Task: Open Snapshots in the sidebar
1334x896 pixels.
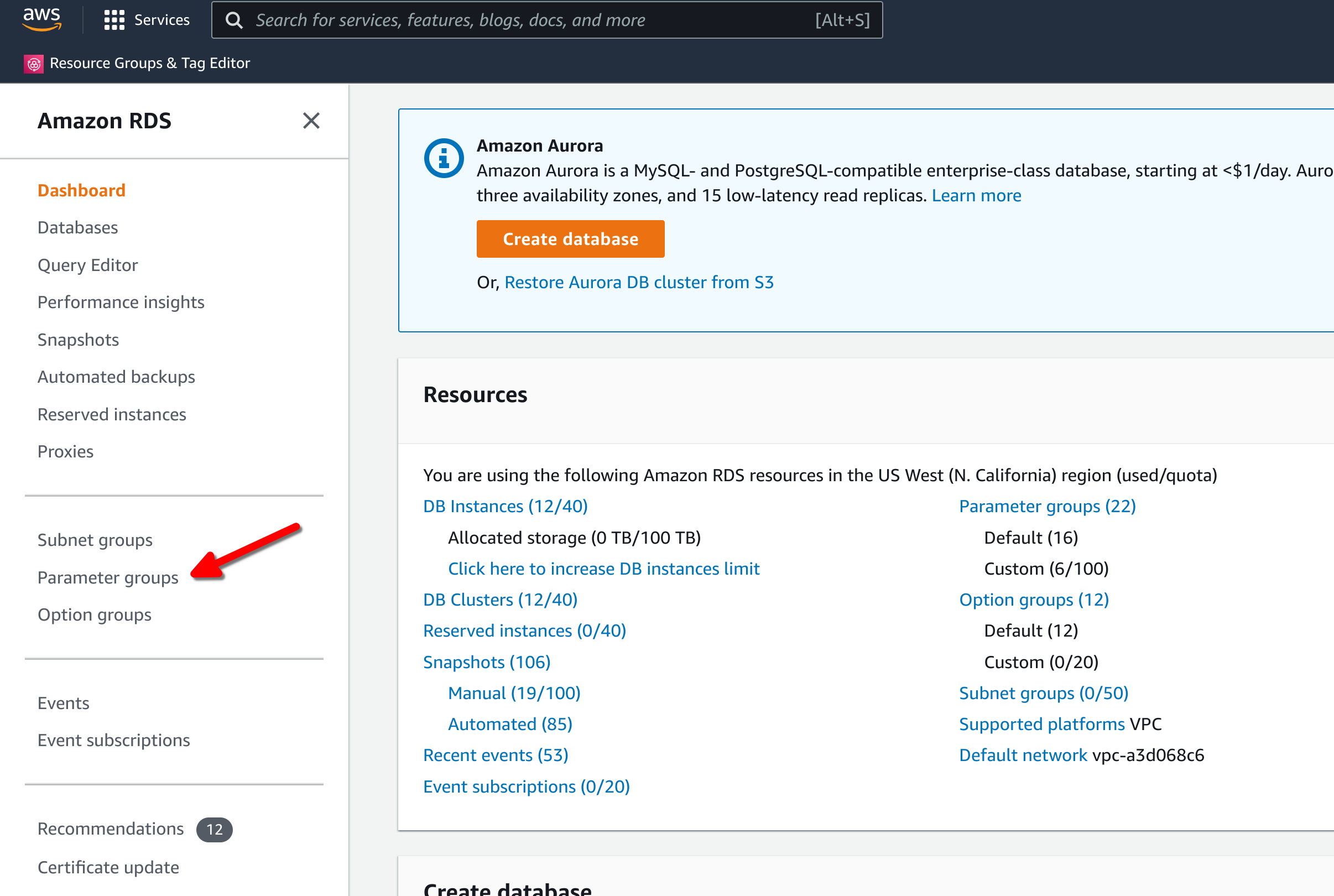Action: point(79,340)
